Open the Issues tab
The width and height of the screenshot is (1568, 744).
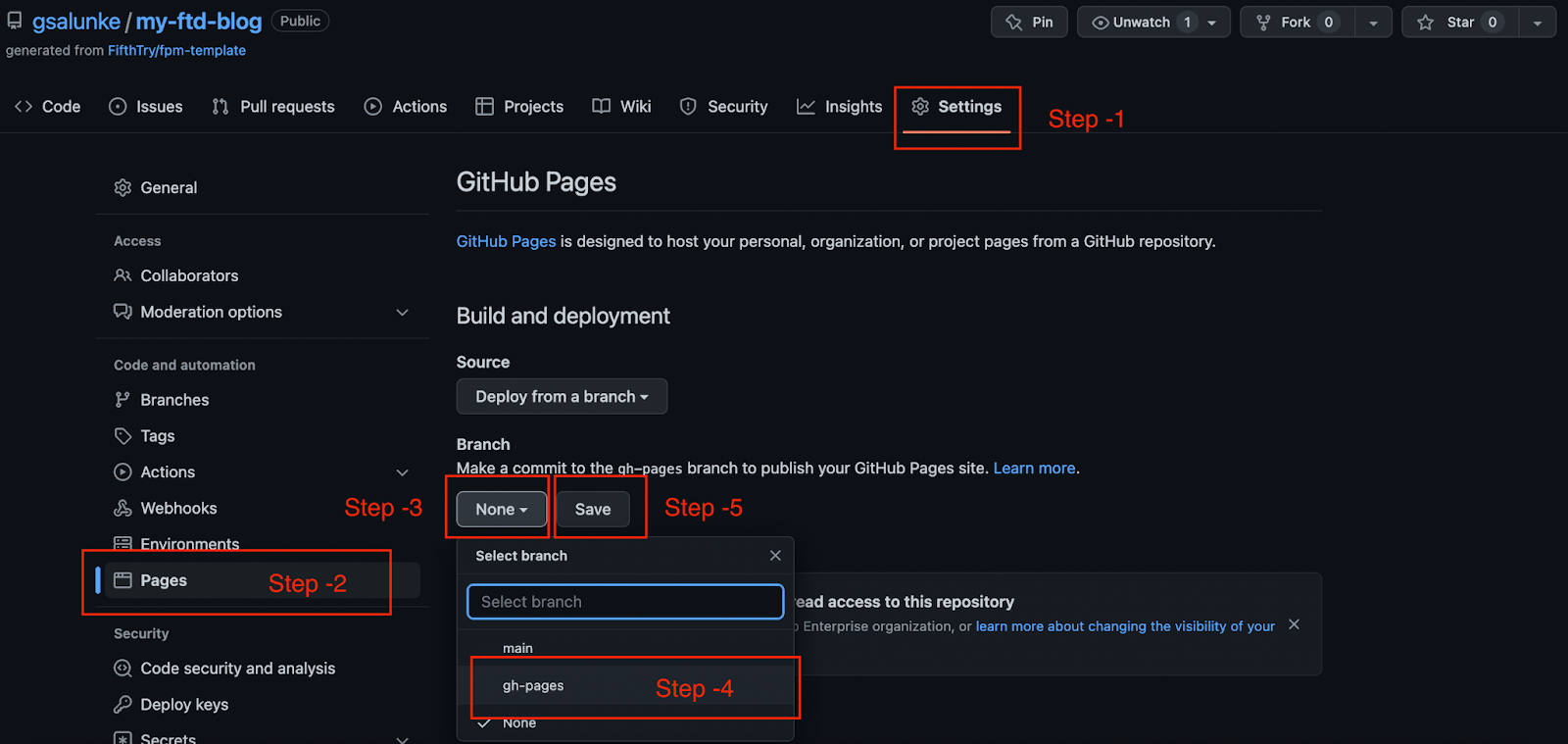tap(145, 107)
